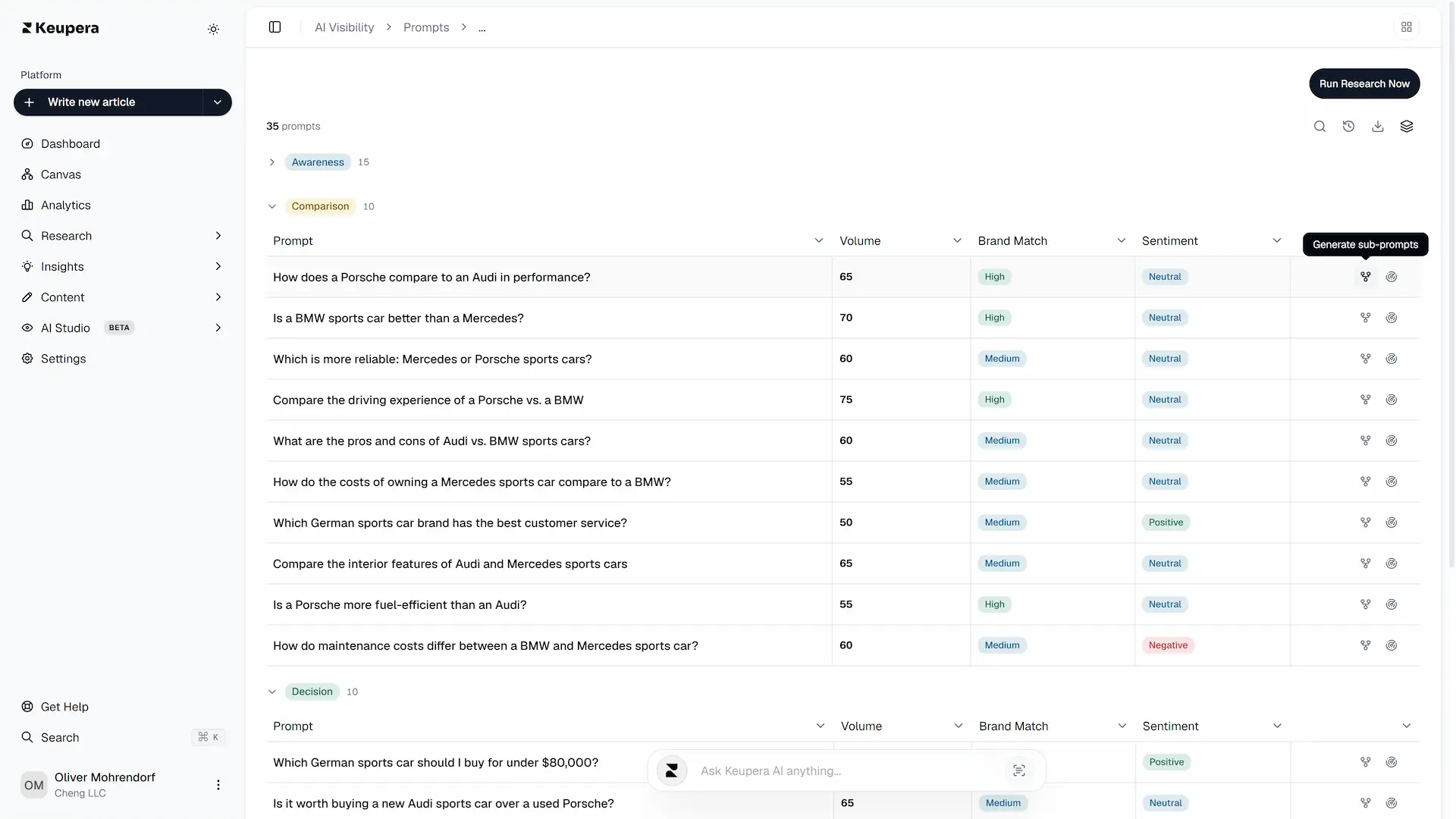Open Volume column chevron in Comparison table
The height and width of the screenshot is (819, 1456).
click(x=957, y=240)
